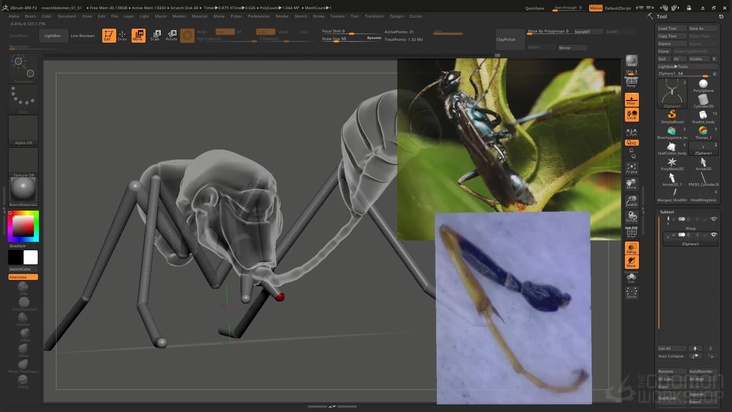Toggle the Alternate button

23,277
